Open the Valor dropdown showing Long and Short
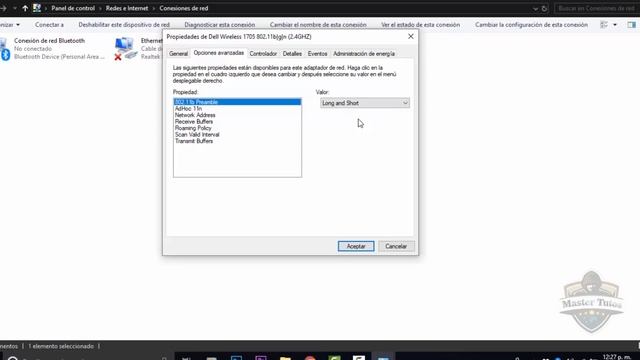The width and height of the screenshot is (640, 360). (x=365, y=103)
